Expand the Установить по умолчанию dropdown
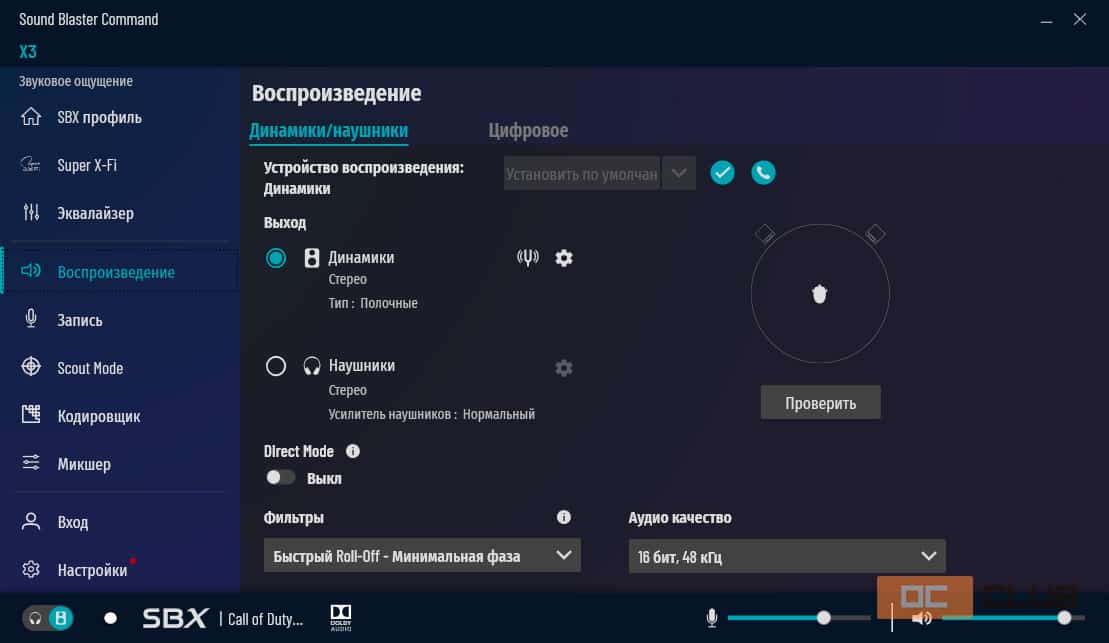The height and width of the screenshot is (643, 1109). coord(679,174)
